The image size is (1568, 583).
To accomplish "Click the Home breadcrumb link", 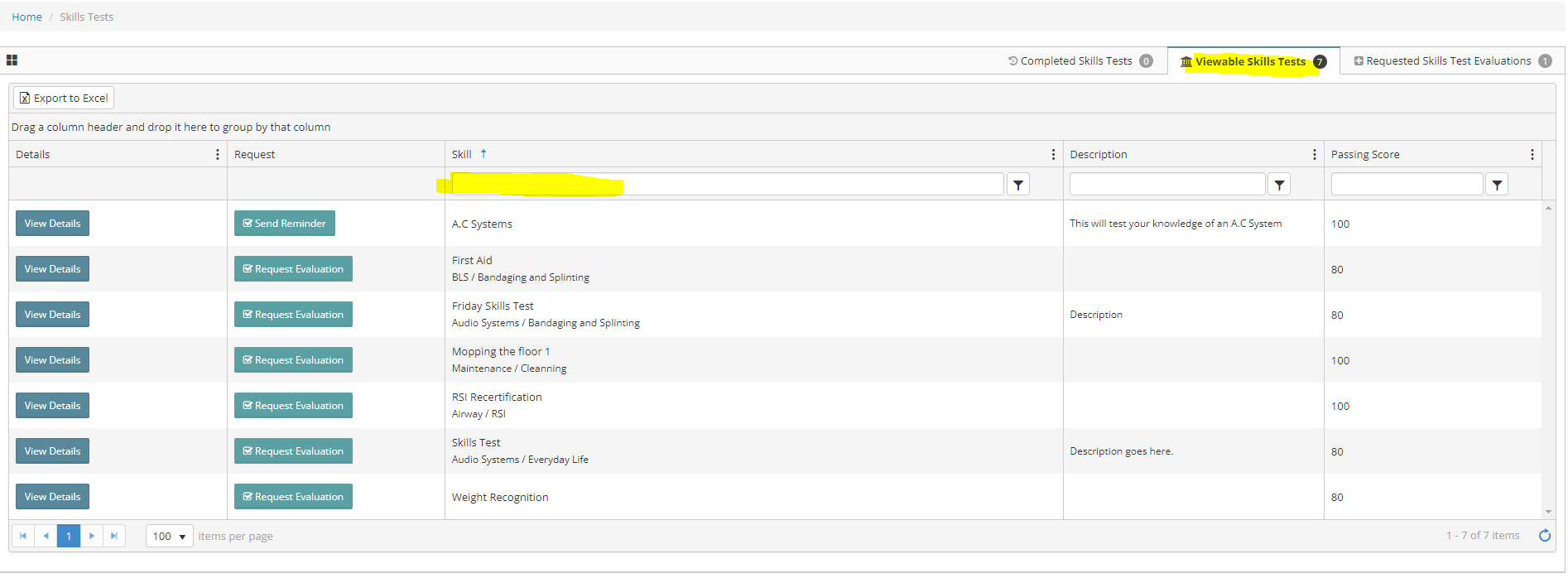I will [26, 17].
